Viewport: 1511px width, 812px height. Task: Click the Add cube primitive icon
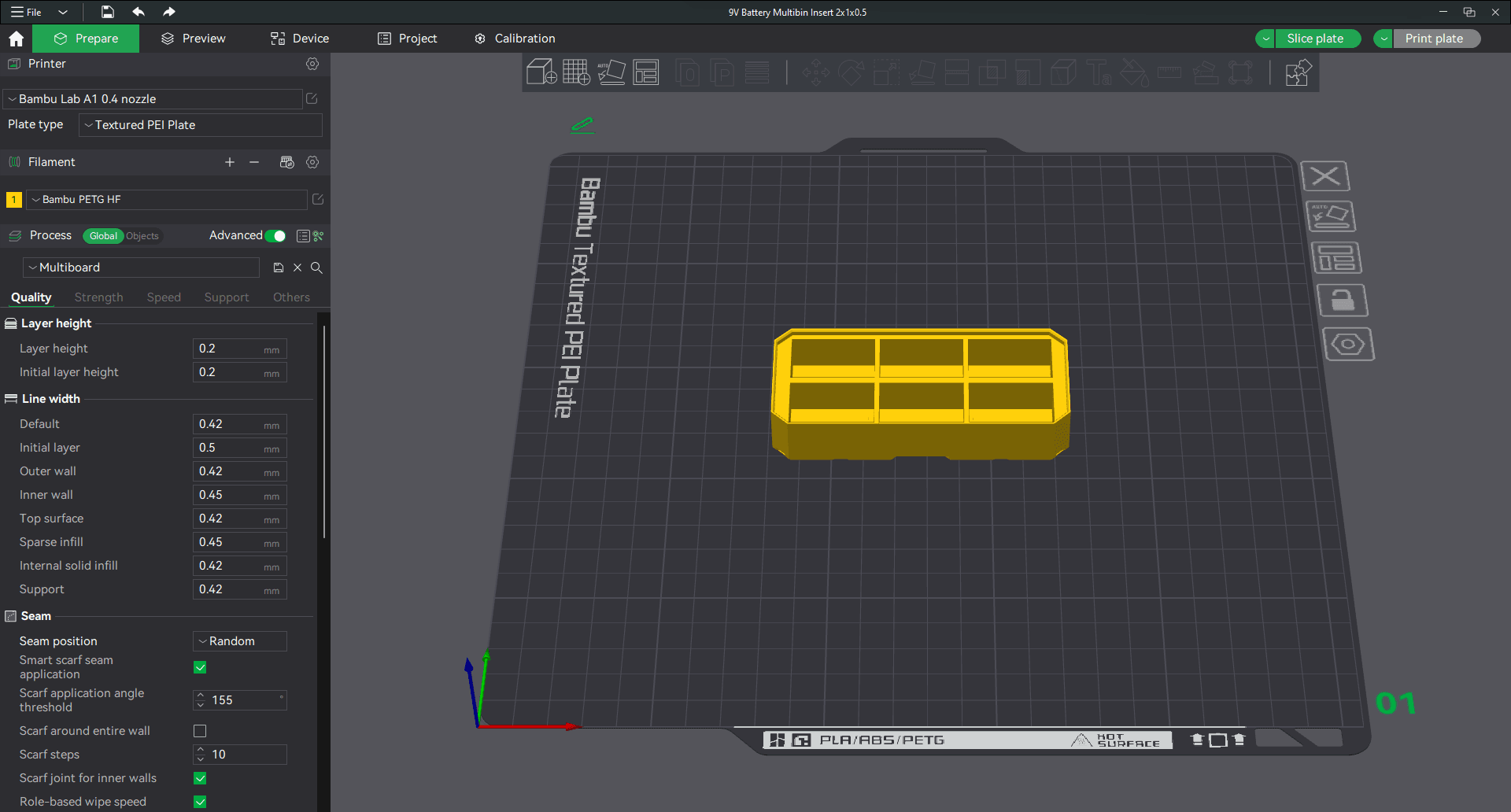(x=541, y=72)
